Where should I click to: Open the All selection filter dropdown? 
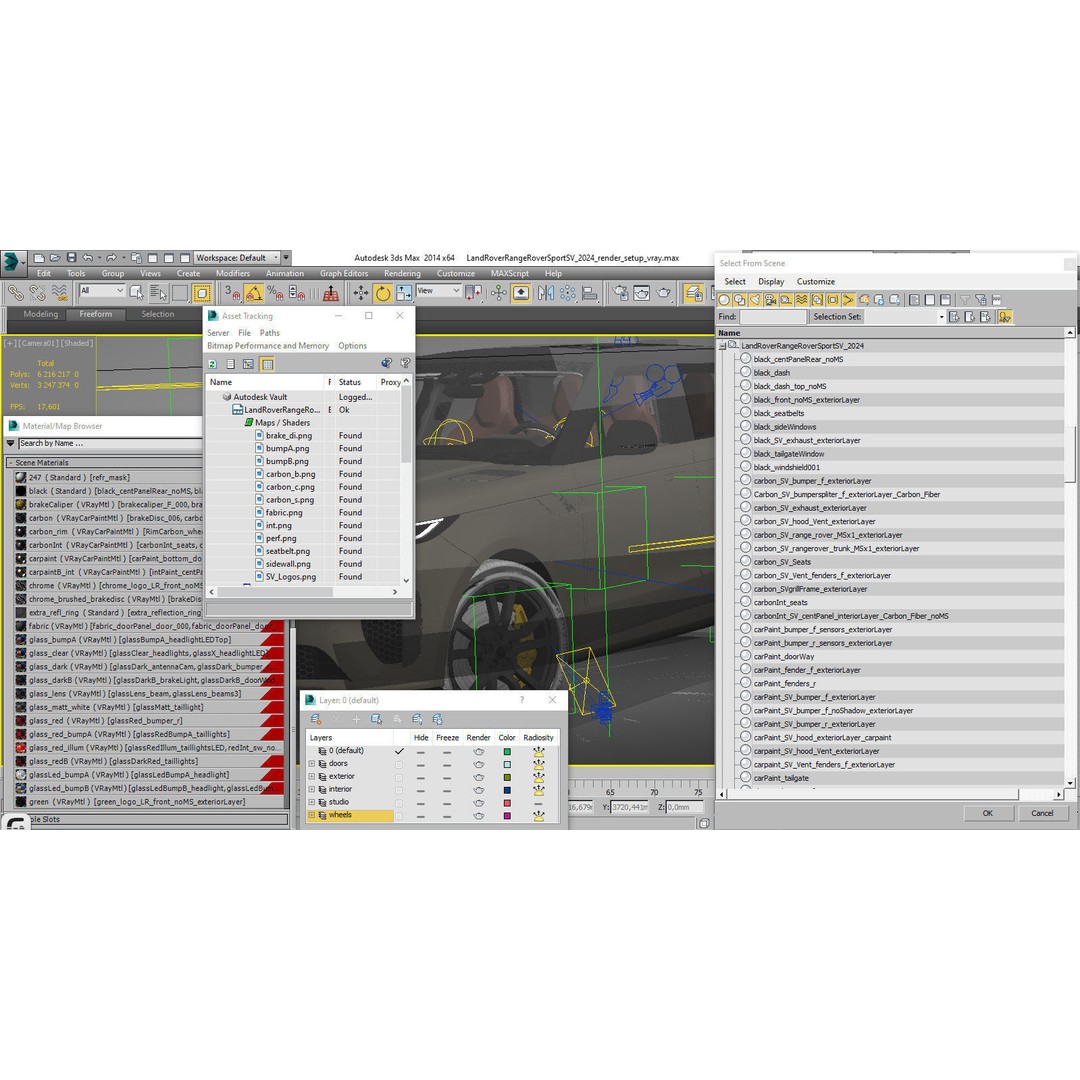pos(102,291)
